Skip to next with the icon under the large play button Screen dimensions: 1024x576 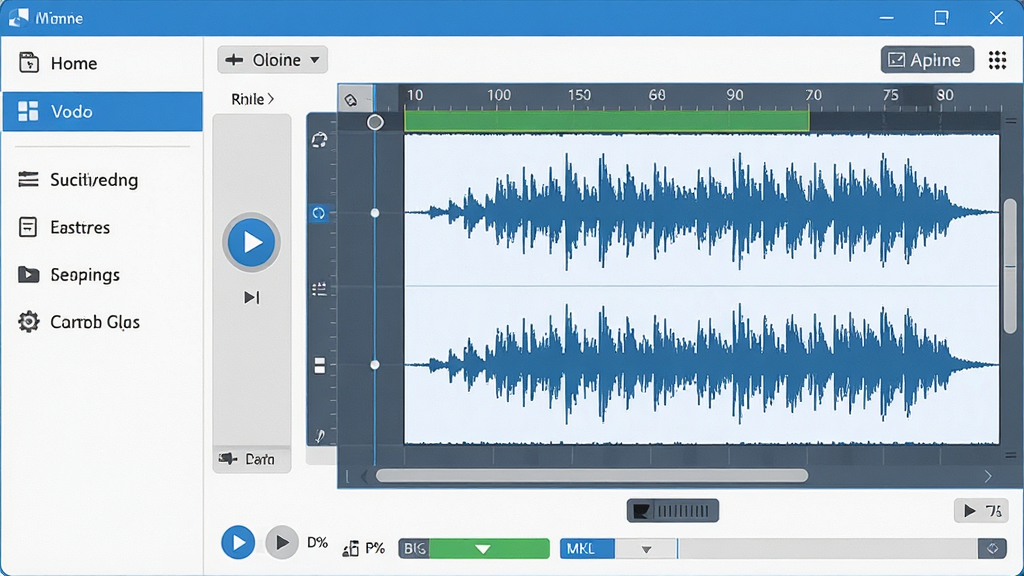point(251,298)
